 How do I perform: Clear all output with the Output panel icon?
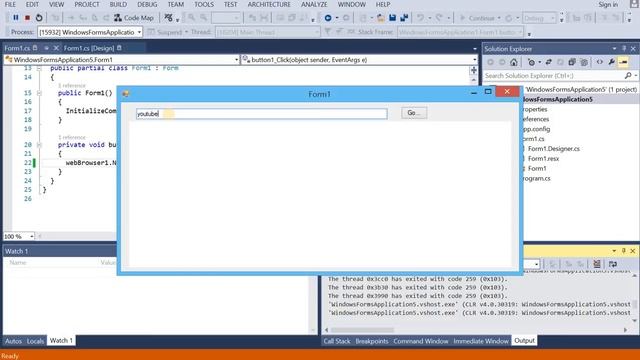click(x=596, y=264)
